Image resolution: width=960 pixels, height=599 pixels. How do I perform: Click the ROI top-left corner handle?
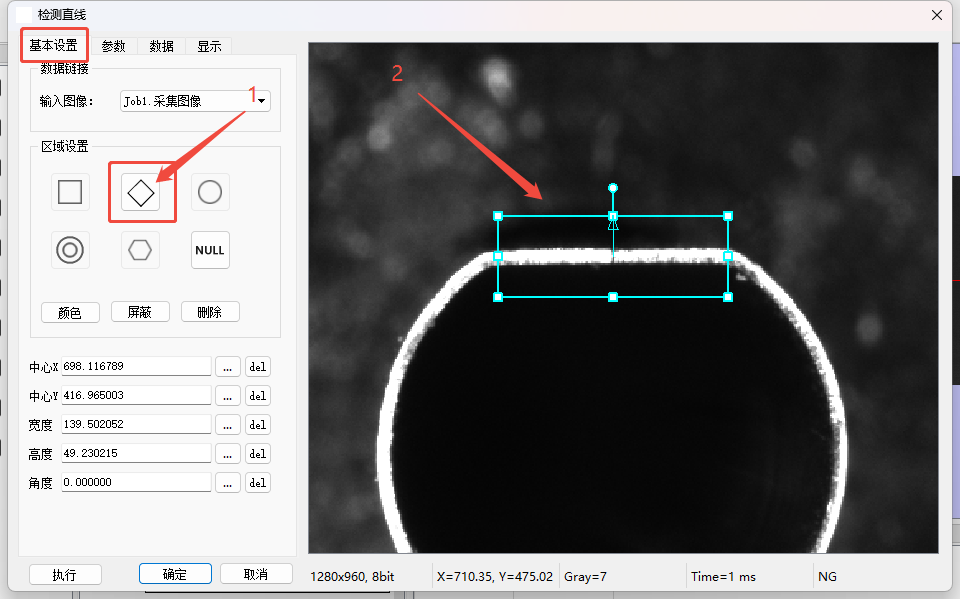[x=498, y=216]
